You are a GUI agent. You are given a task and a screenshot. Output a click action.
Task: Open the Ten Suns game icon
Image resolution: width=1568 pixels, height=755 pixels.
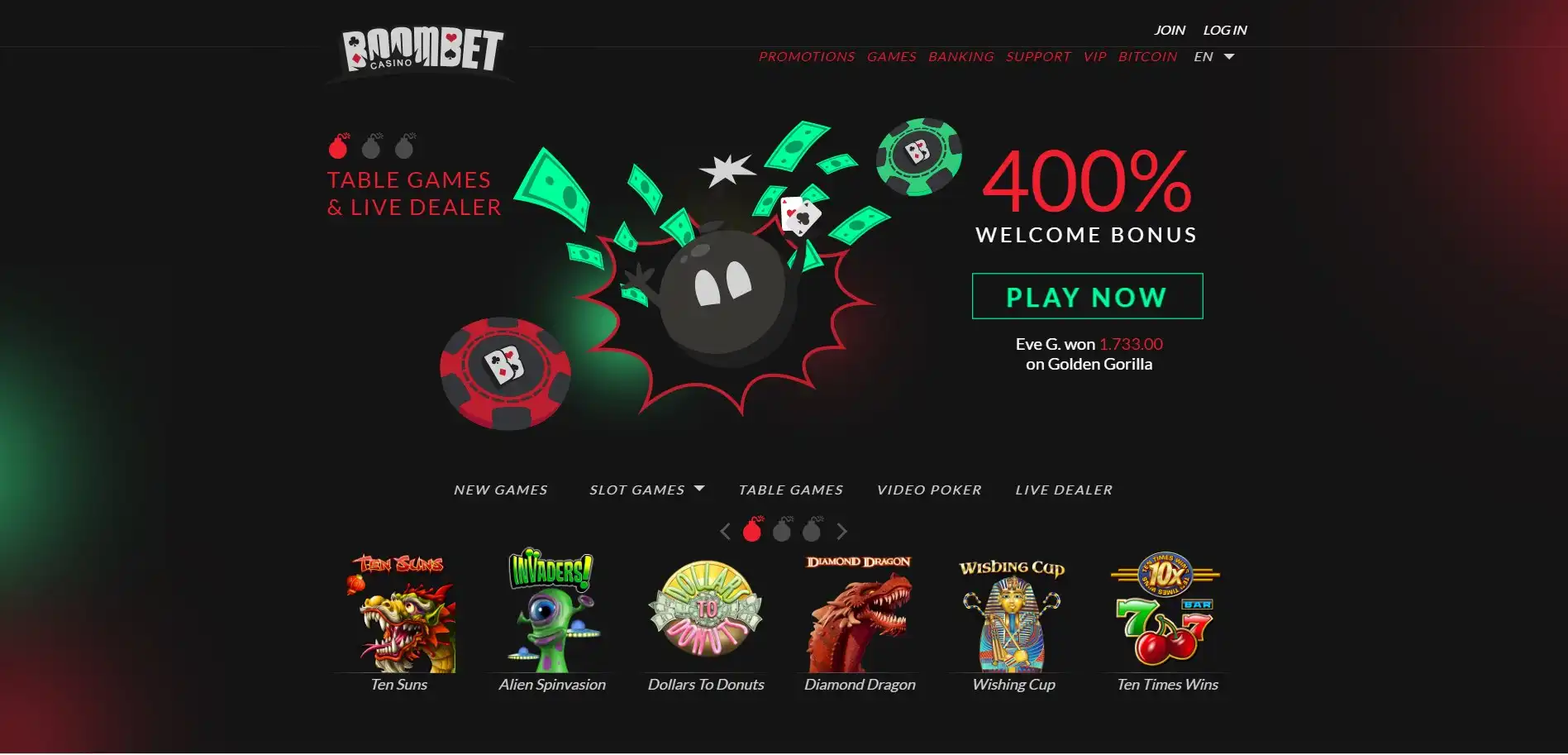[x=399, y=613]
